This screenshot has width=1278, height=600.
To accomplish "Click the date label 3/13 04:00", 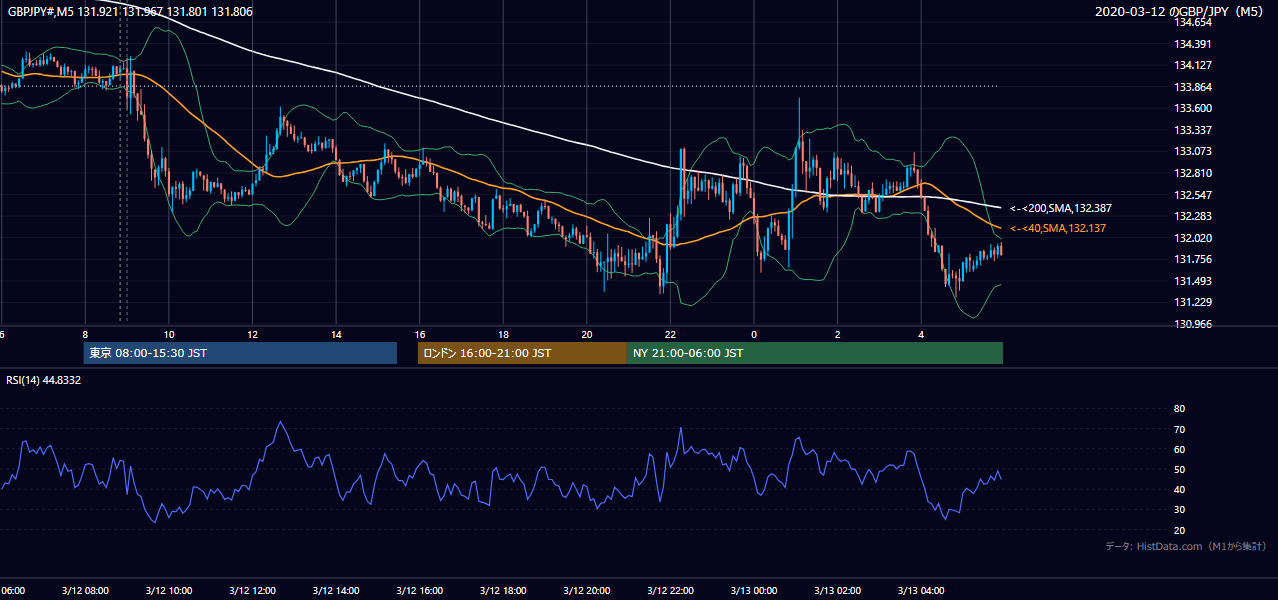I will [x=921, y=590].
